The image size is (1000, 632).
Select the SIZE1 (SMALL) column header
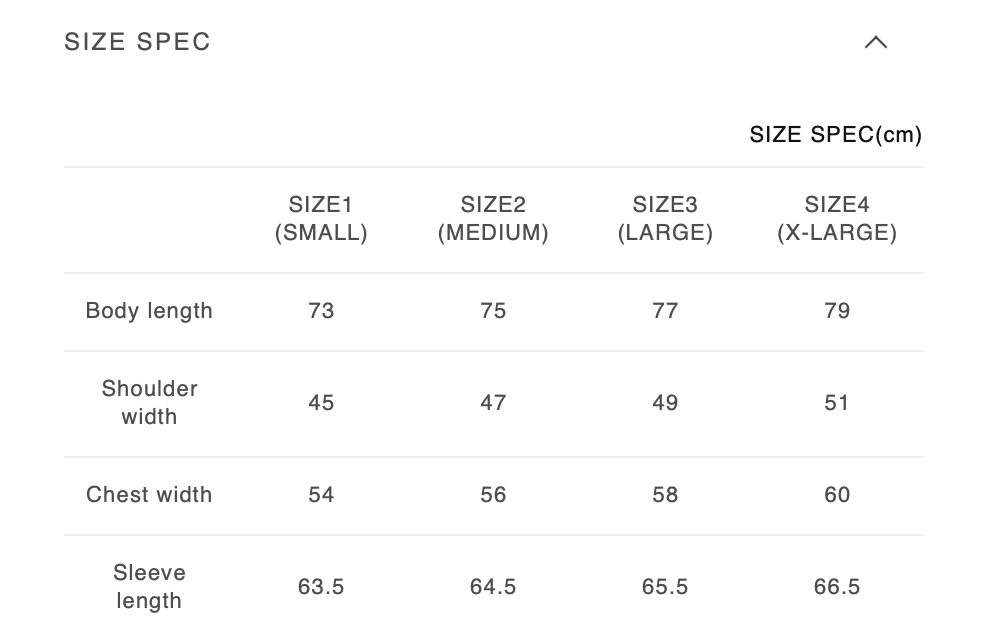click(x=321, y=219)
